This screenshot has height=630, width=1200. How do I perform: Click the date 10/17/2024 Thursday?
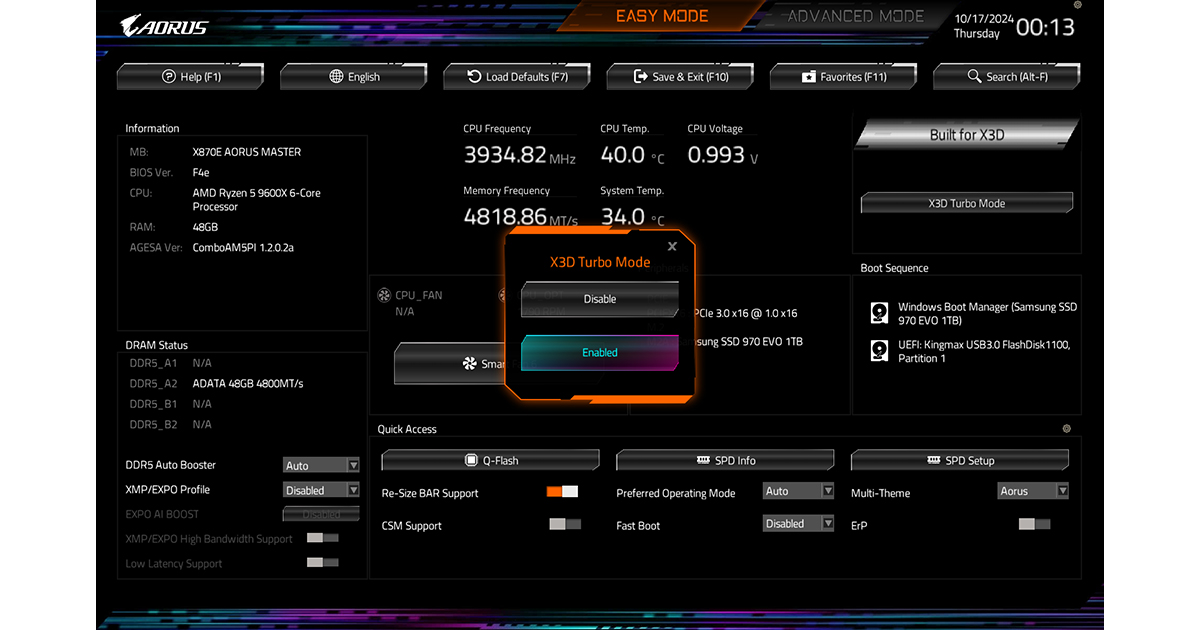point(982,26)
